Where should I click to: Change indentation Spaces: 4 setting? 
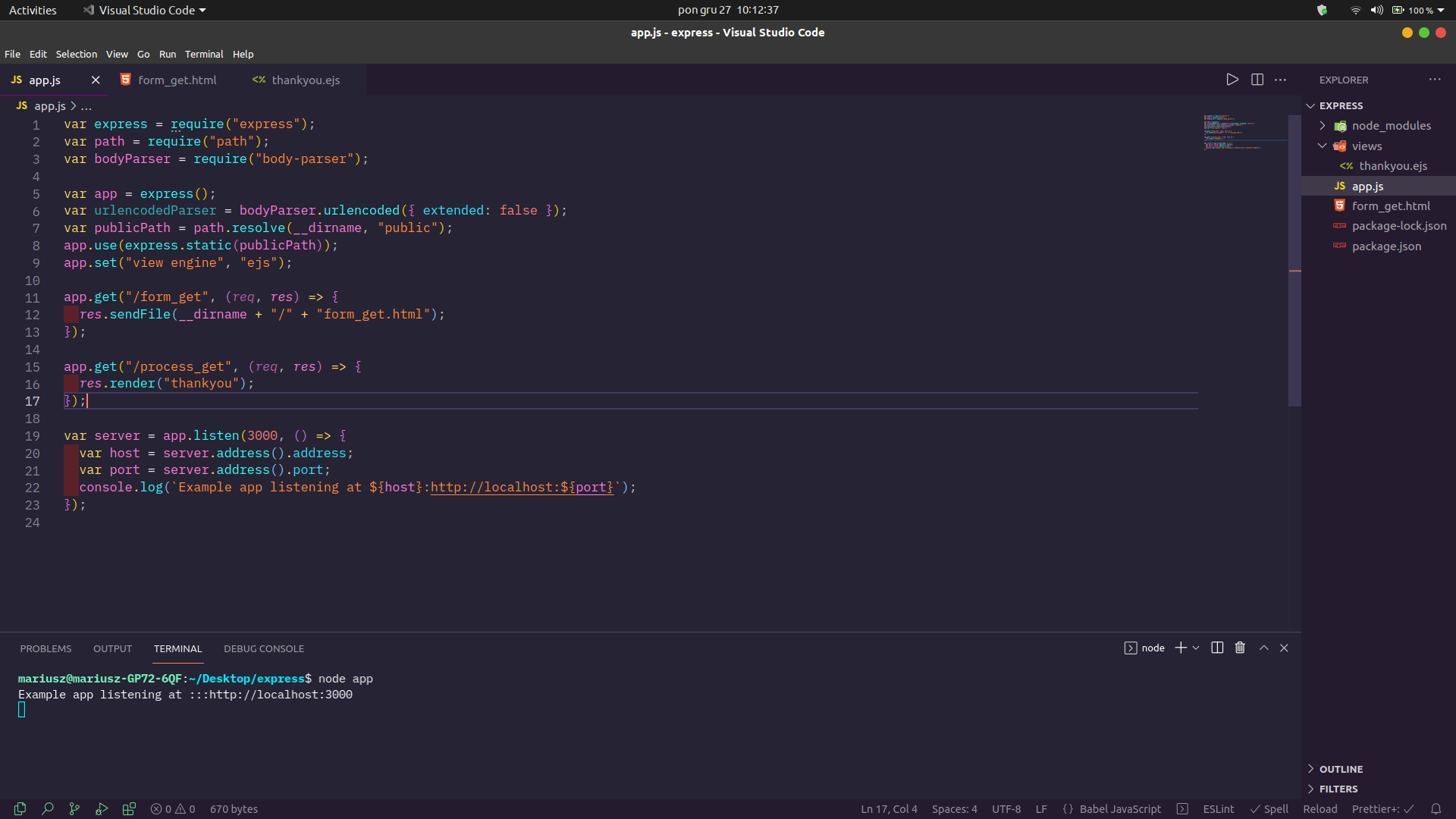click(954, 809)
